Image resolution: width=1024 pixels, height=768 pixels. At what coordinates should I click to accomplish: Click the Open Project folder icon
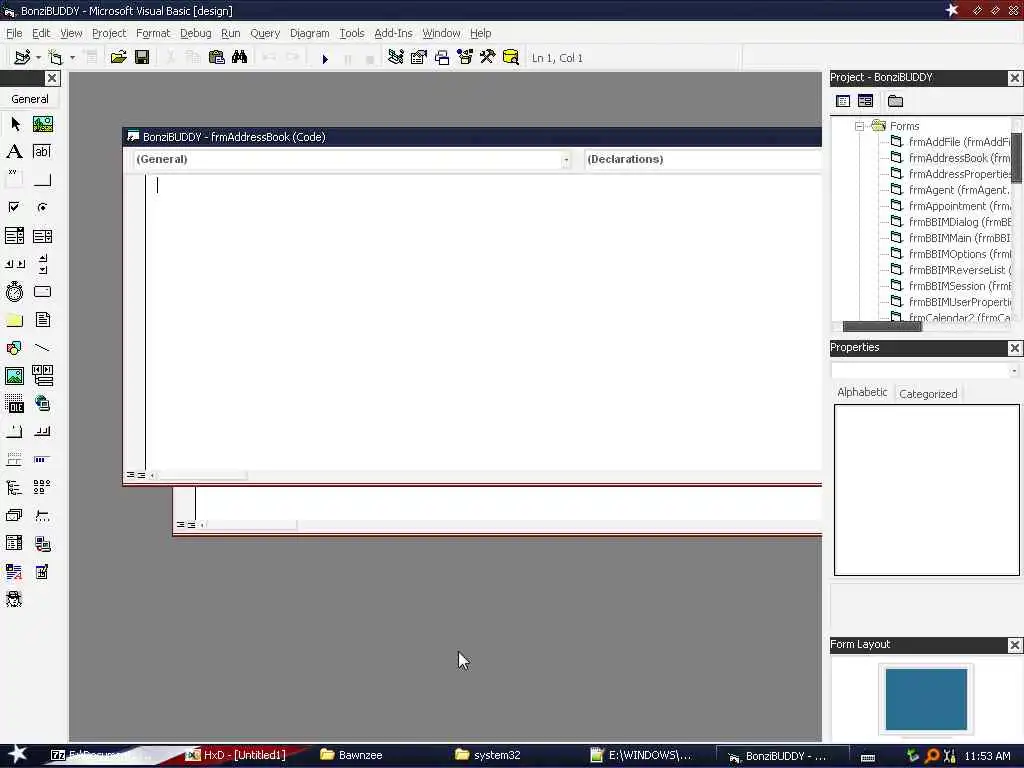118,57
